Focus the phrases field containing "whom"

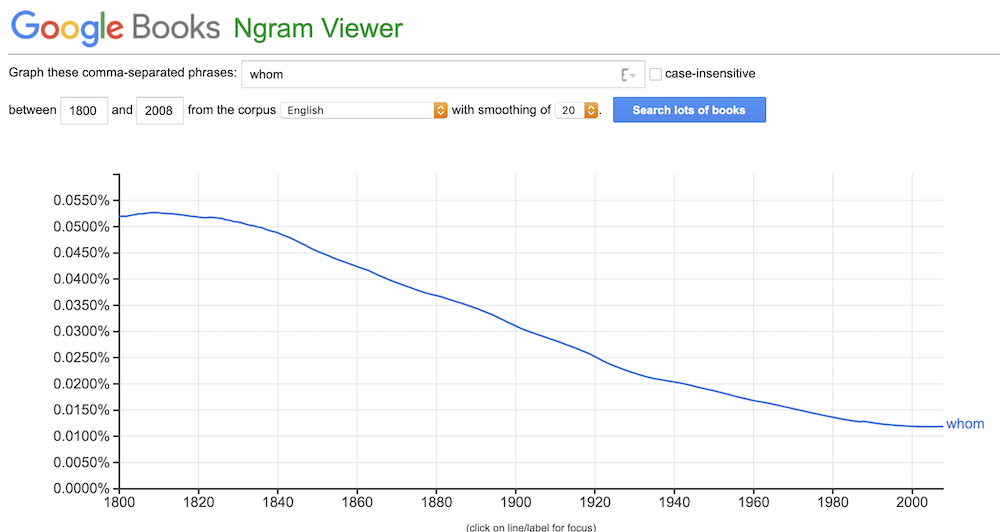coord(430,74)
